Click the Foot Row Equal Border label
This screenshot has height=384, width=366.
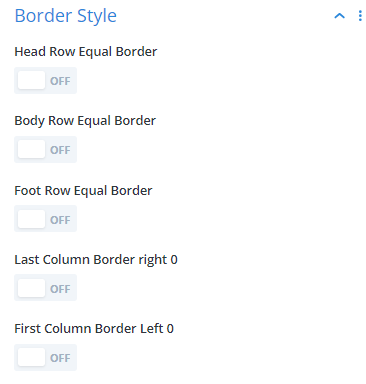coord(83,191)
